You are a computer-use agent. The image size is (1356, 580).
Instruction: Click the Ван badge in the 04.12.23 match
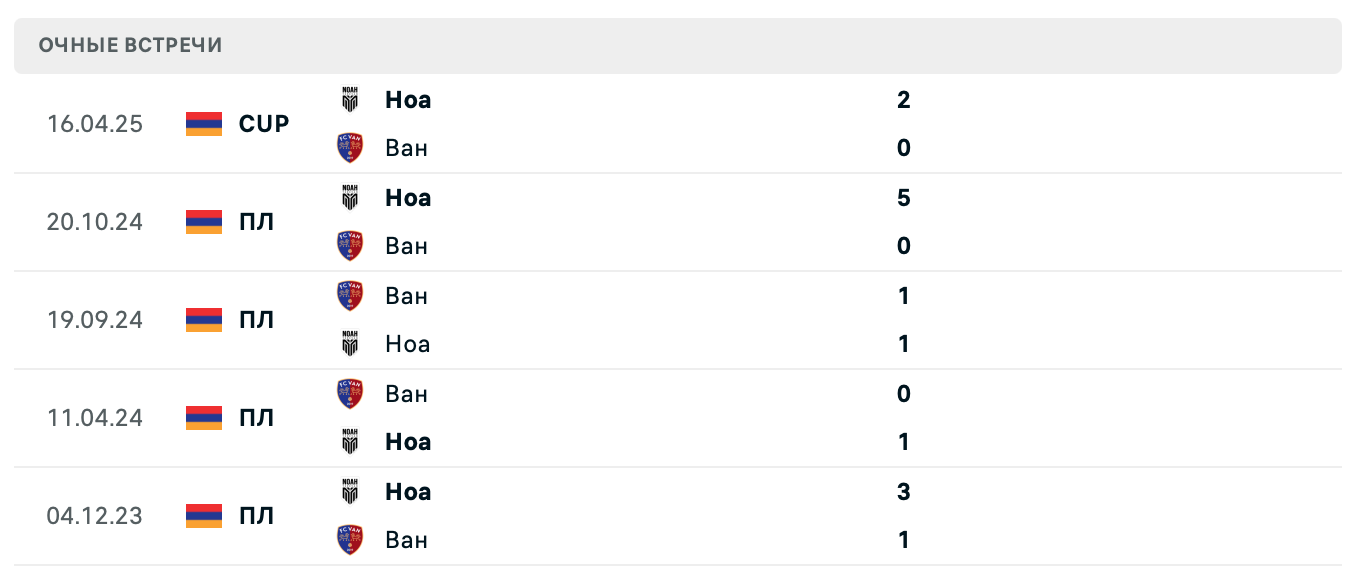(x=350, y=539)
